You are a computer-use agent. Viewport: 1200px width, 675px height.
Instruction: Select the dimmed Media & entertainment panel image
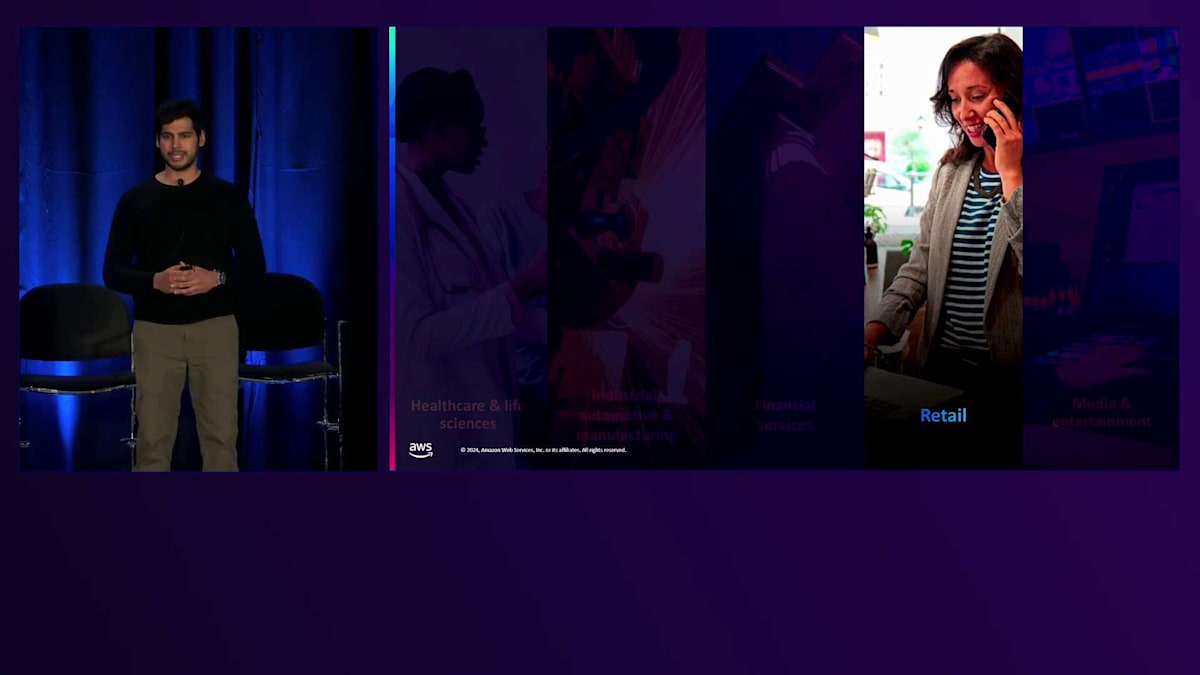tap(1101, 248)
